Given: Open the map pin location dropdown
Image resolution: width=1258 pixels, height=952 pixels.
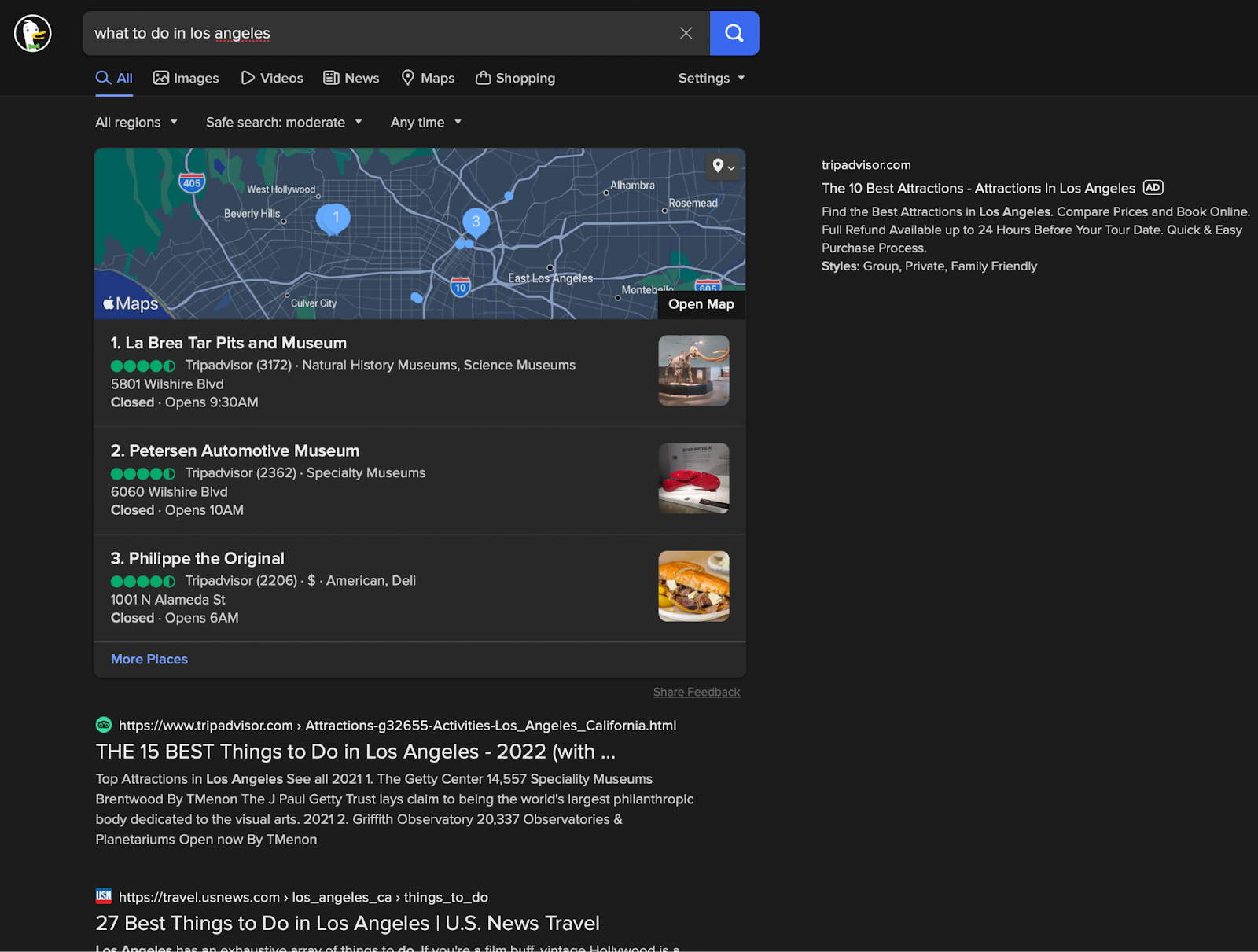Looking at the screenshot, I should (723, 166).
